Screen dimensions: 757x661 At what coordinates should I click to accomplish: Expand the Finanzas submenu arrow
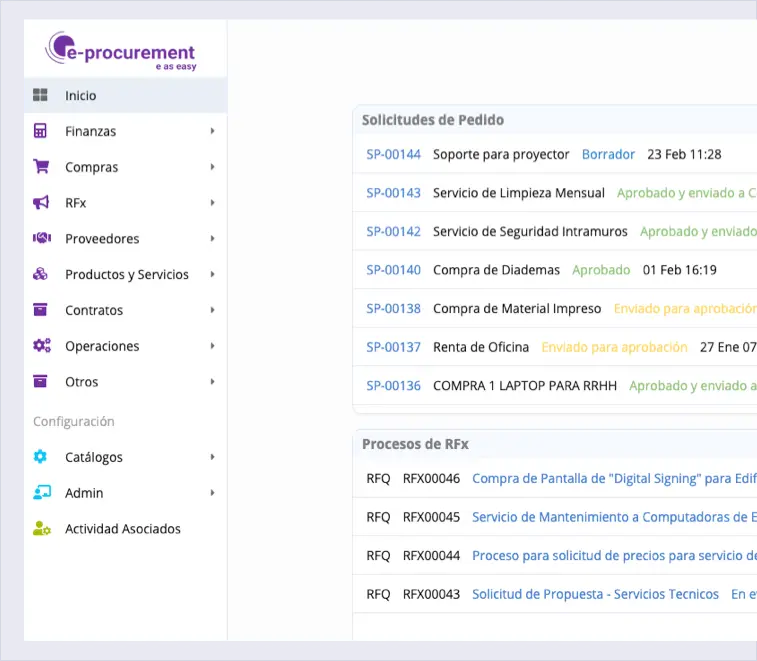[213, 131]
